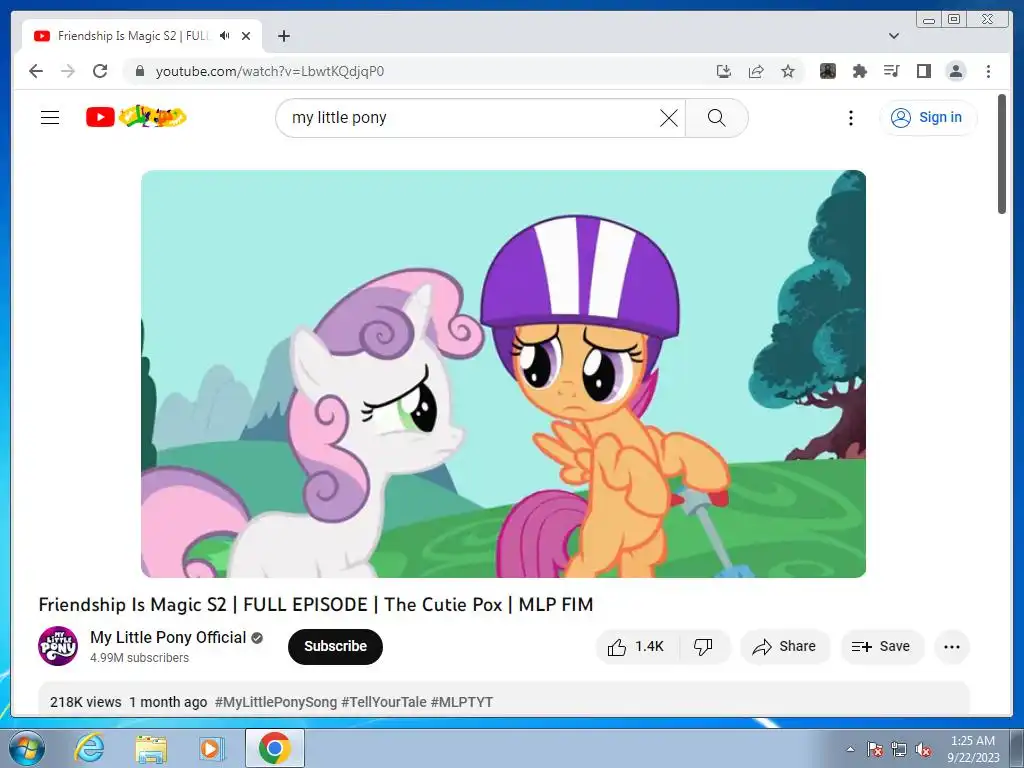Open My Little Pony Official channel
1024x768 pixels.
pos(168,637)
